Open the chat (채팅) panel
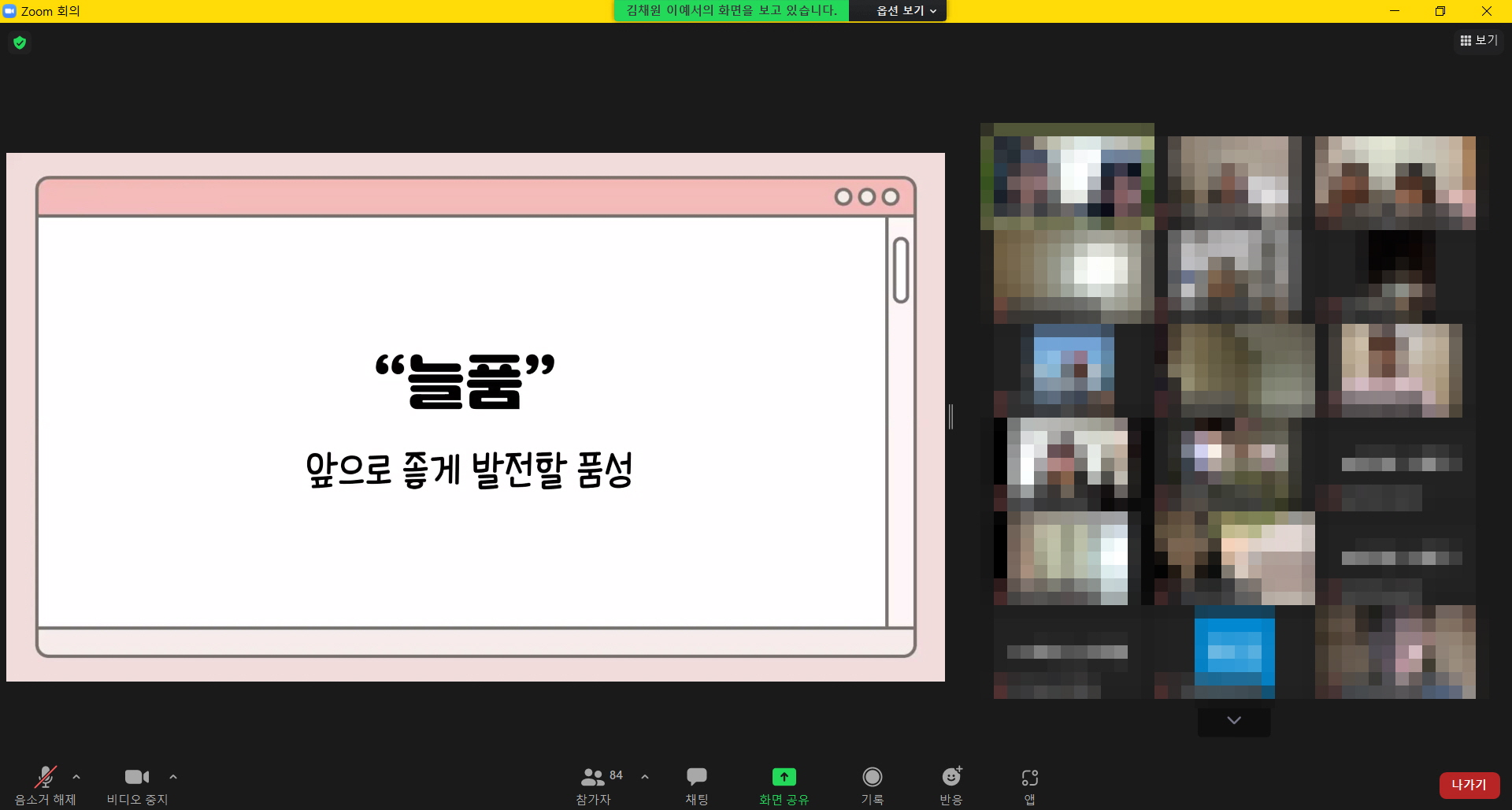 pyautogui.click(x=696, y=778)
